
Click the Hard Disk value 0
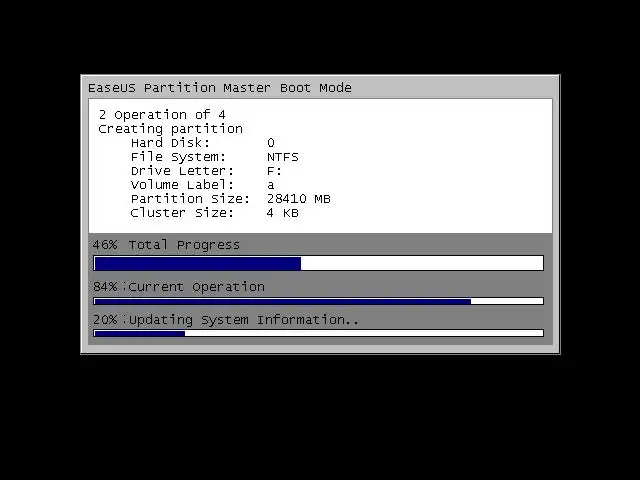pyautogui.click(x=271, y=143)
